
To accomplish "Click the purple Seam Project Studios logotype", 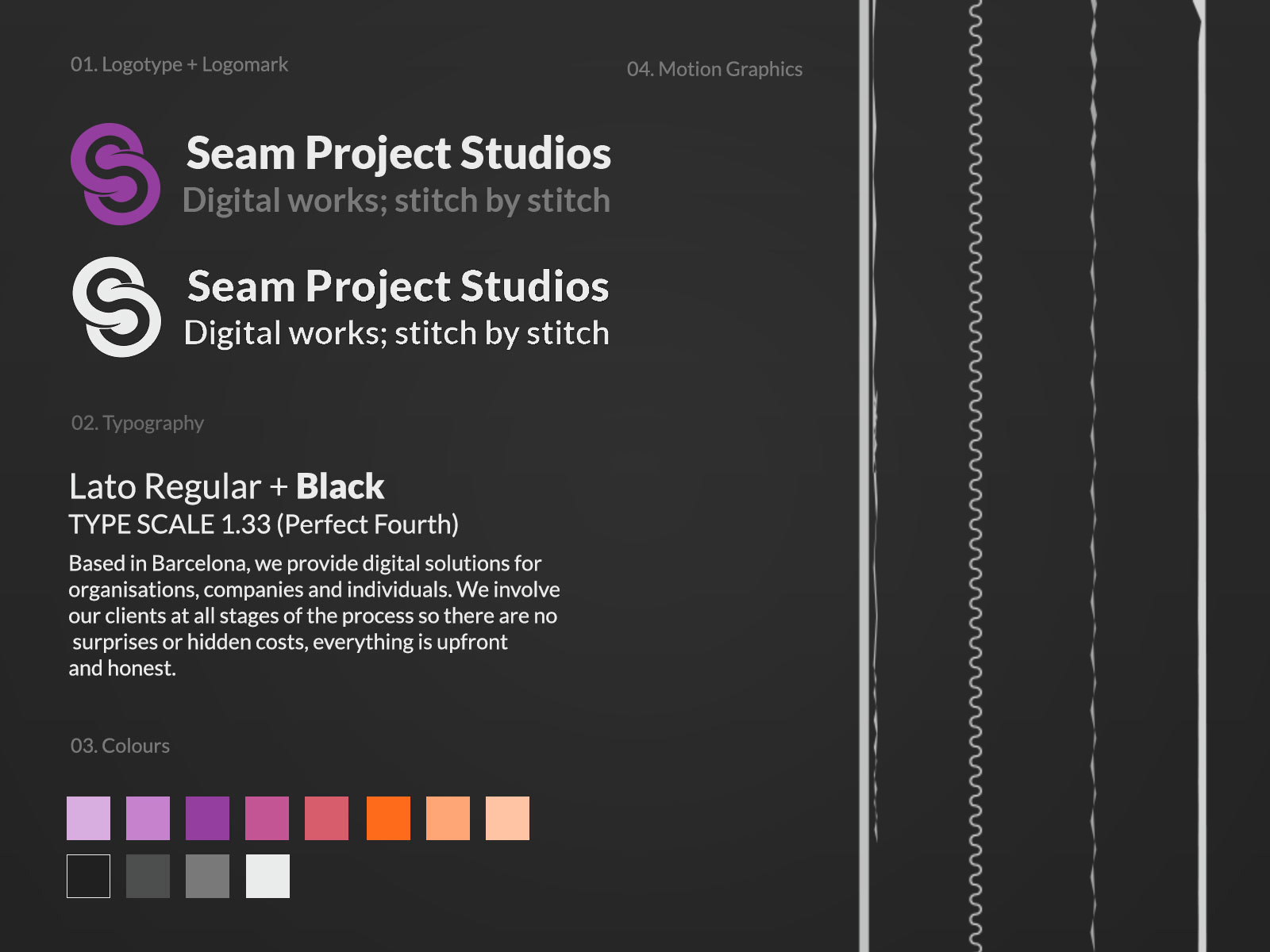I will click(x=399, y=153).
